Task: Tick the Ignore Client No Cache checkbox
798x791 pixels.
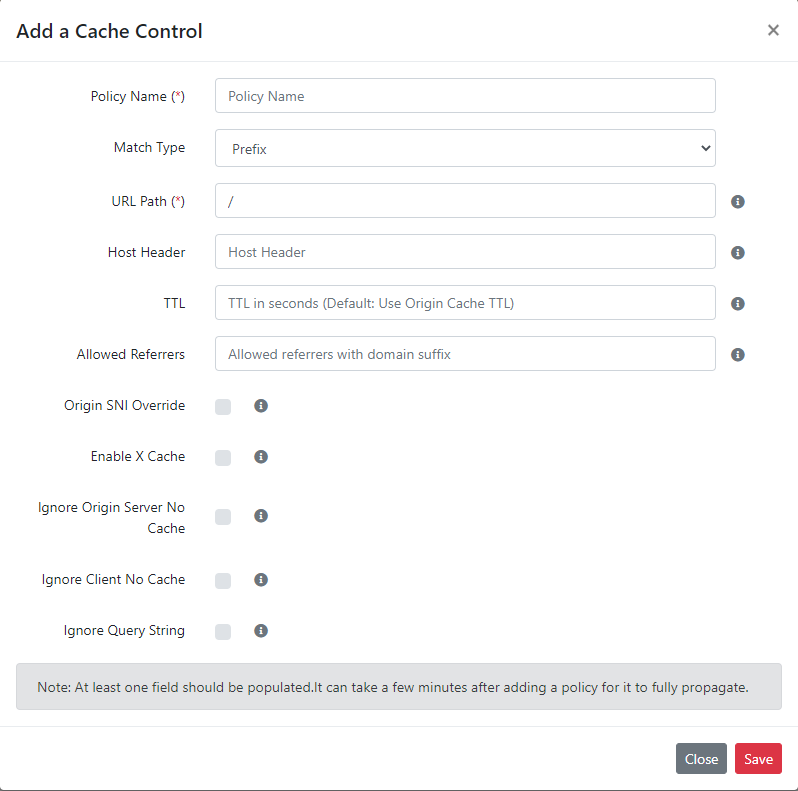Action: tap(223, 581)
